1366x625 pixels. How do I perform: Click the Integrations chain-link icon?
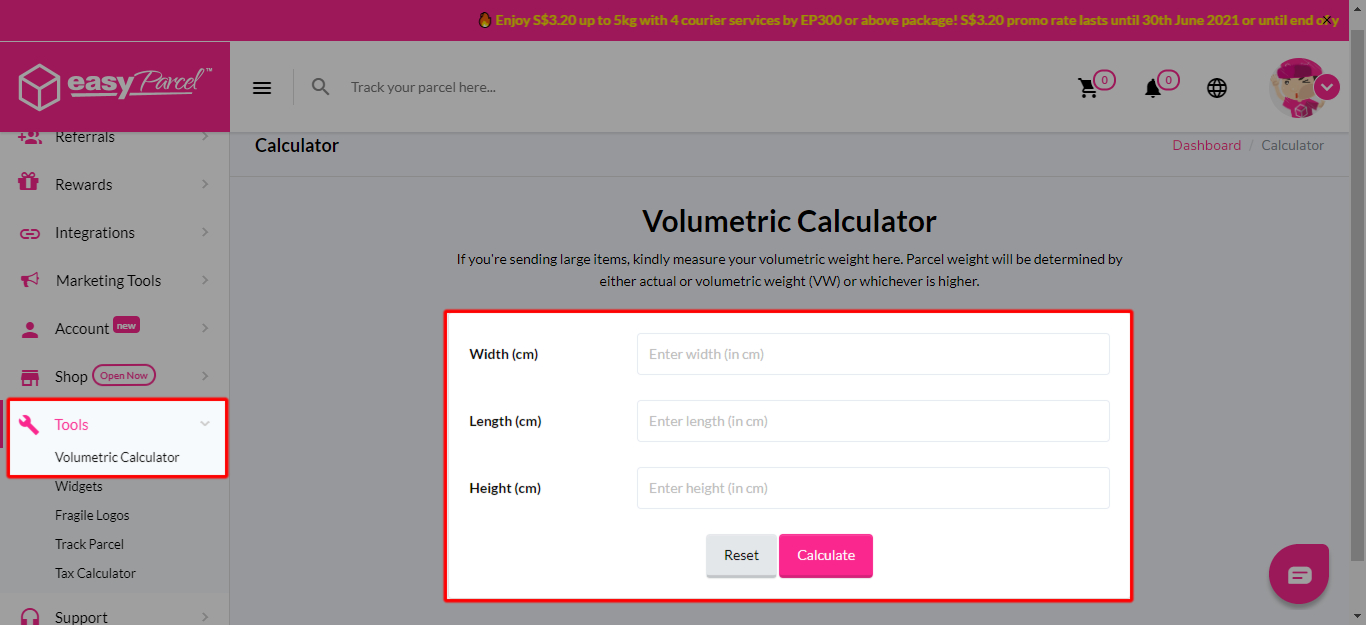pyautogui.click(x=31, y=232)
